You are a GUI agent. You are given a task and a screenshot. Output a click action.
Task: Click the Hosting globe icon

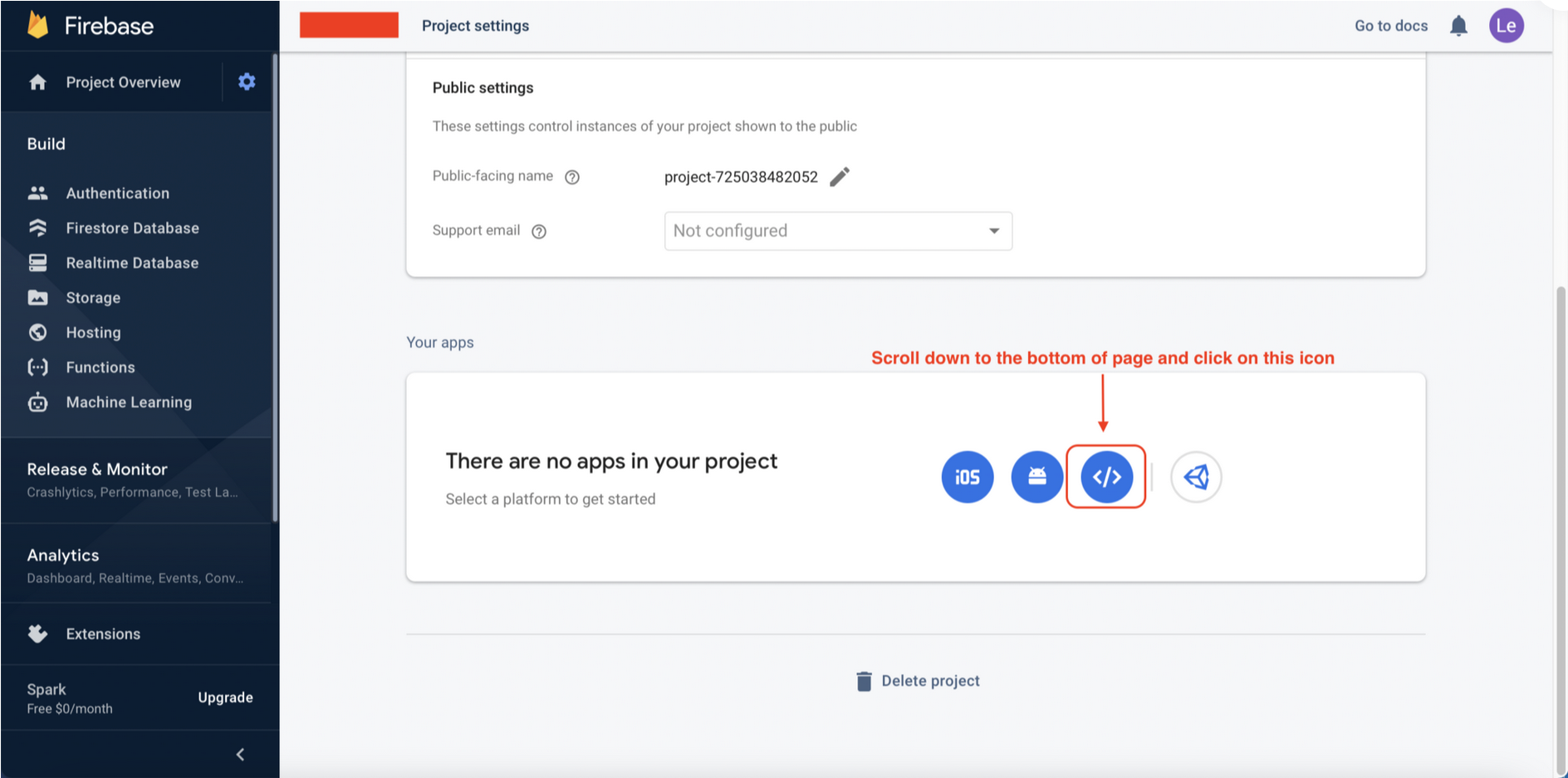[37, 332]
